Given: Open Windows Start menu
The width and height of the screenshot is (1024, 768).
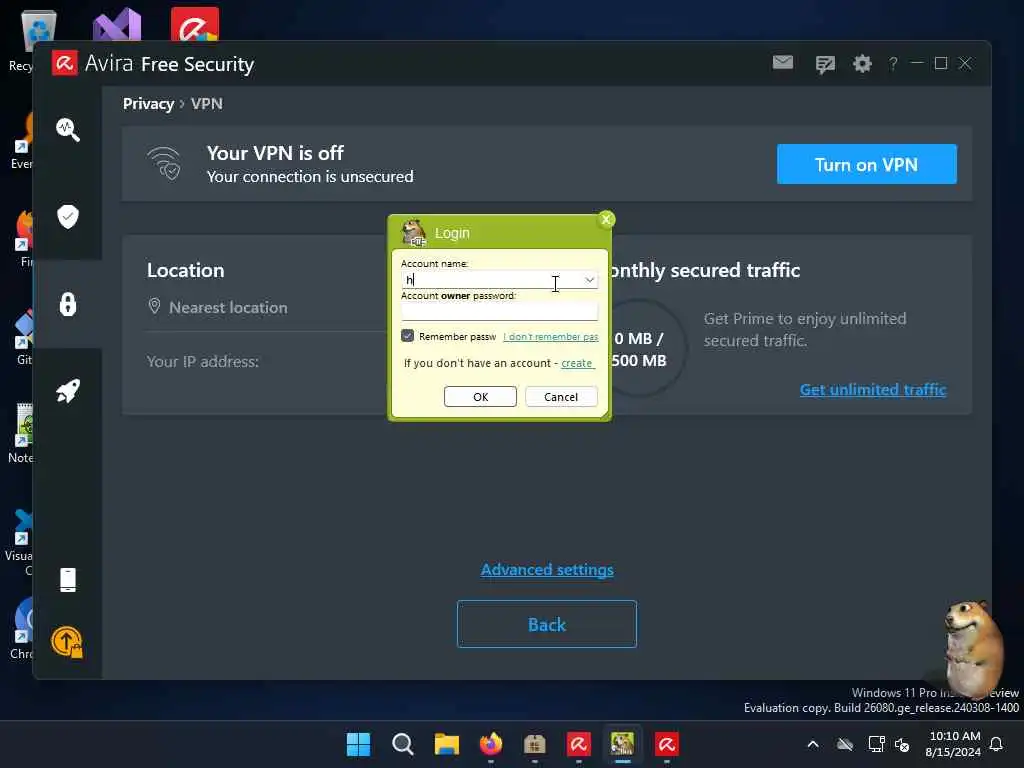Looking at the screenshot, I should coord(358,744).
